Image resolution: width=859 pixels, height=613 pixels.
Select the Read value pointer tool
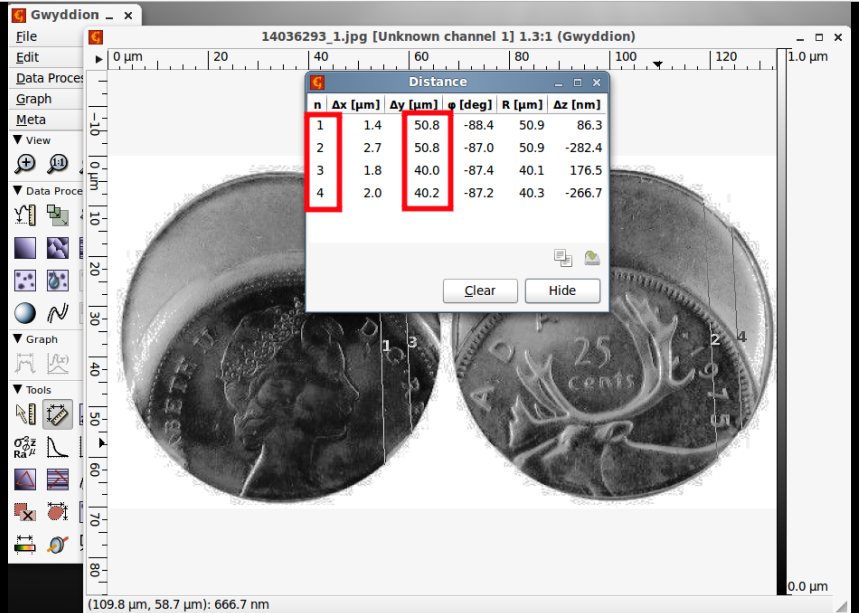point(25,415)
